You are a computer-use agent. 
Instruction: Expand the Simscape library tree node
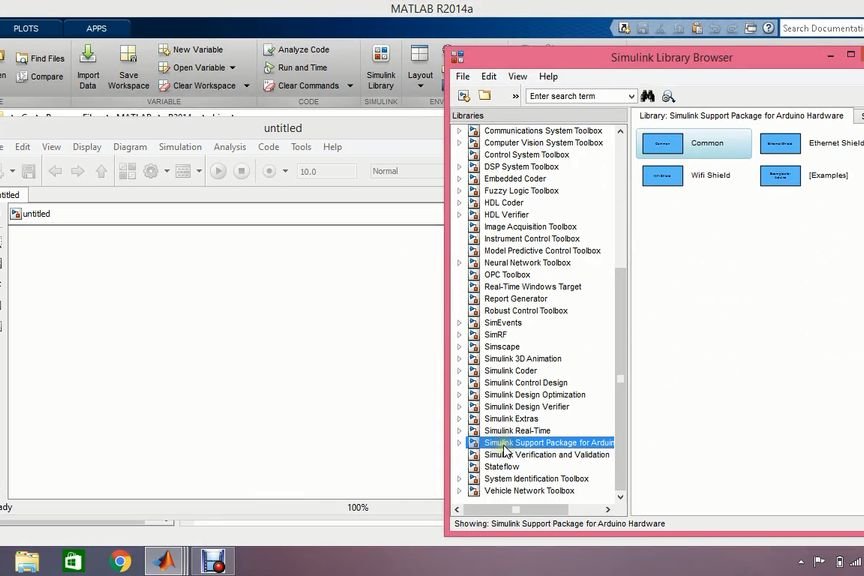(x=459, y=347)
